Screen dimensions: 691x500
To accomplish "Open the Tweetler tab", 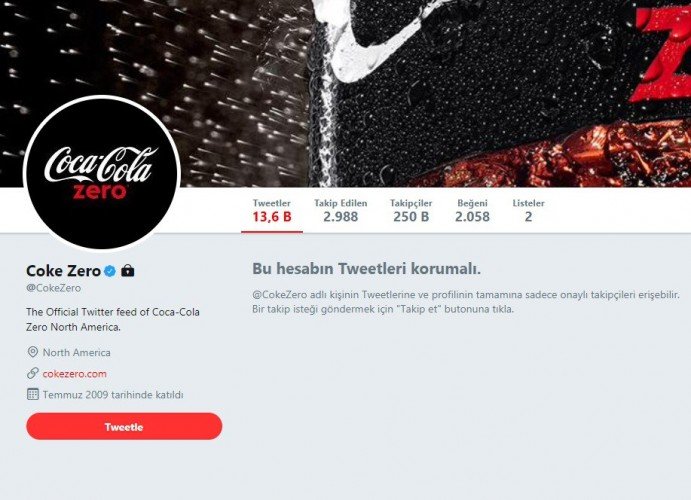I will 272,211.
